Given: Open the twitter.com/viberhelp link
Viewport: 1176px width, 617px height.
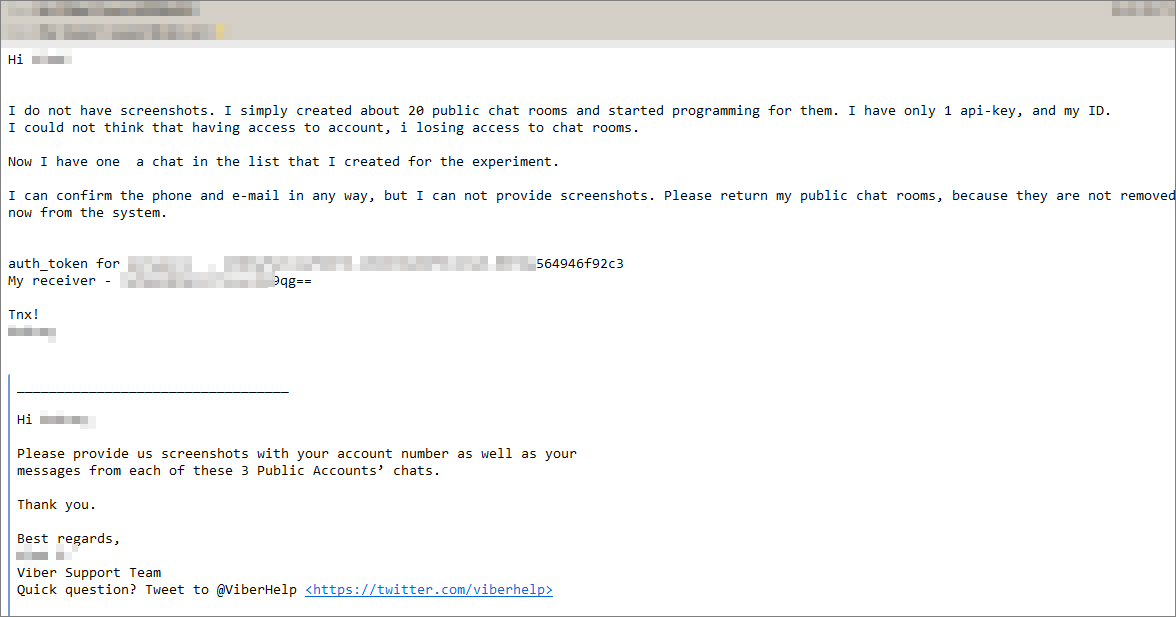Looking at the screenshot, I should tap(429, 590).
